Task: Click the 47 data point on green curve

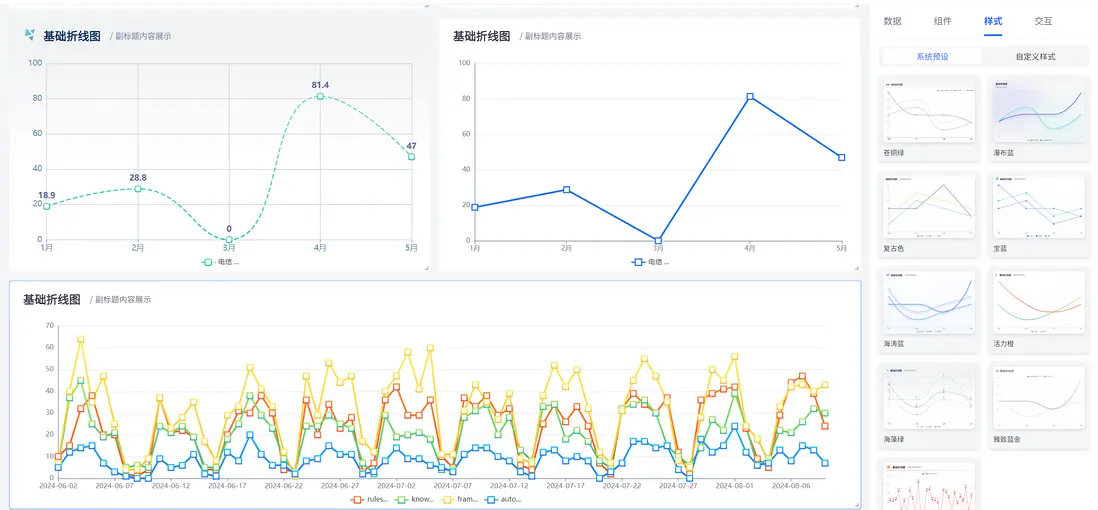Action: pos(412,156)
